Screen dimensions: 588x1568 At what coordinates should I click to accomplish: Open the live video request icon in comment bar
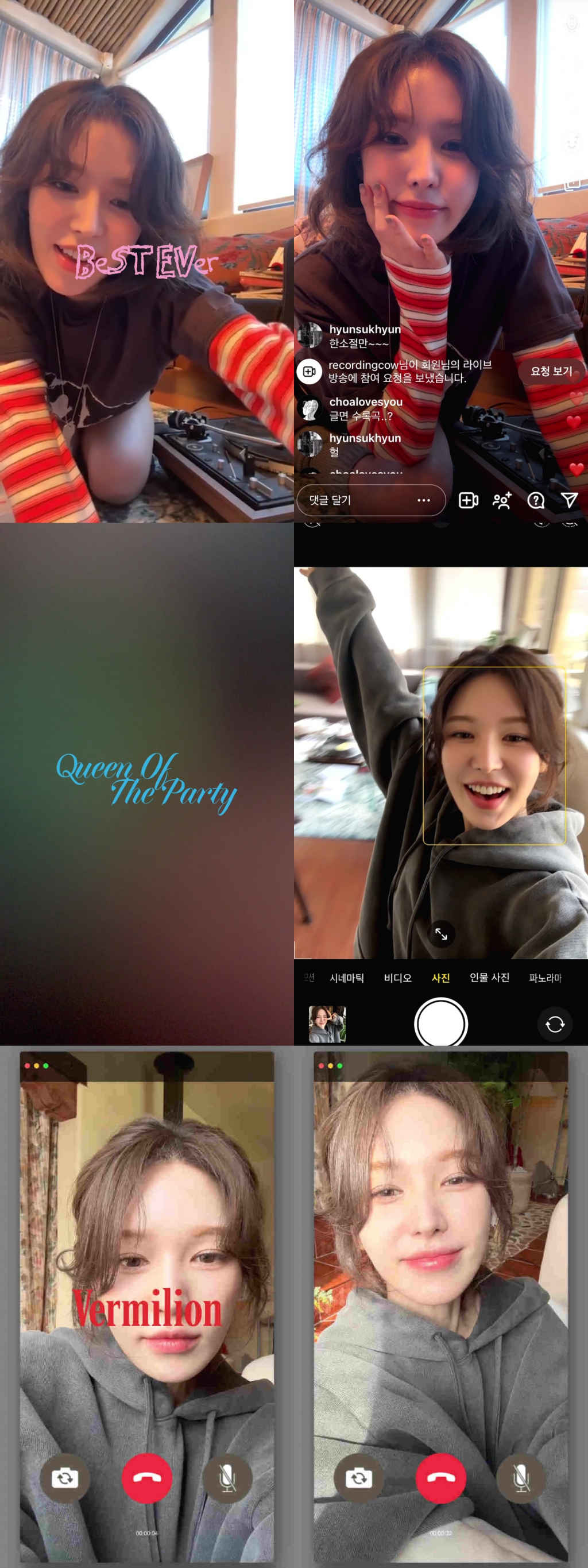pos(468,500)
